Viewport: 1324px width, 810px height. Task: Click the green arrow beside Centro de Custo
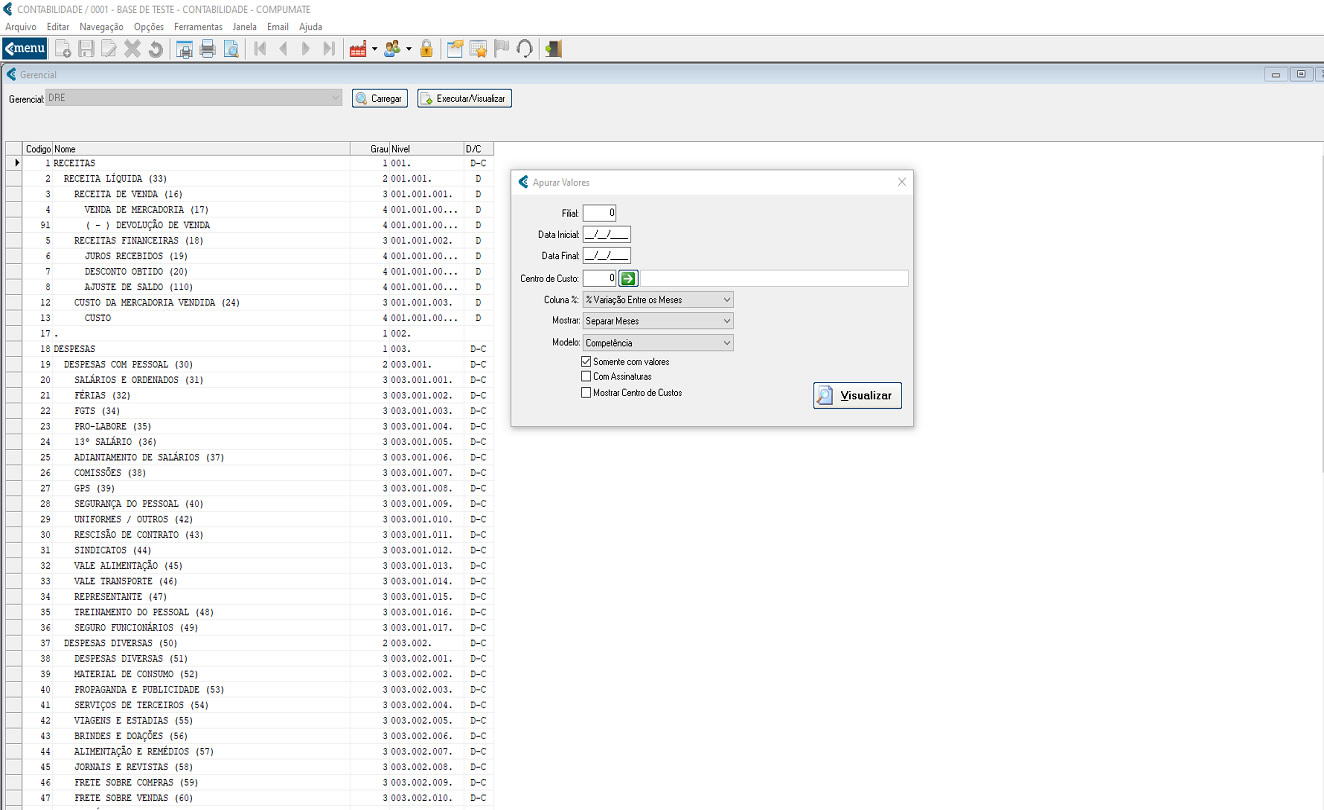(x=628, y=278)
